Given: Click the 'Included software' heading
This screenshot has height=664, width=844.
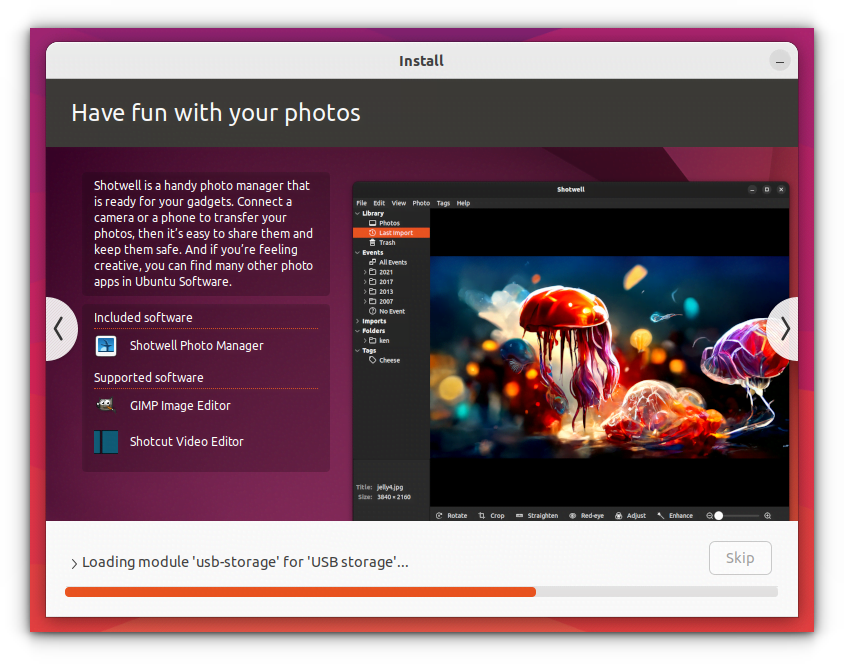Looking at the screenshot, I should pos(143,317).
